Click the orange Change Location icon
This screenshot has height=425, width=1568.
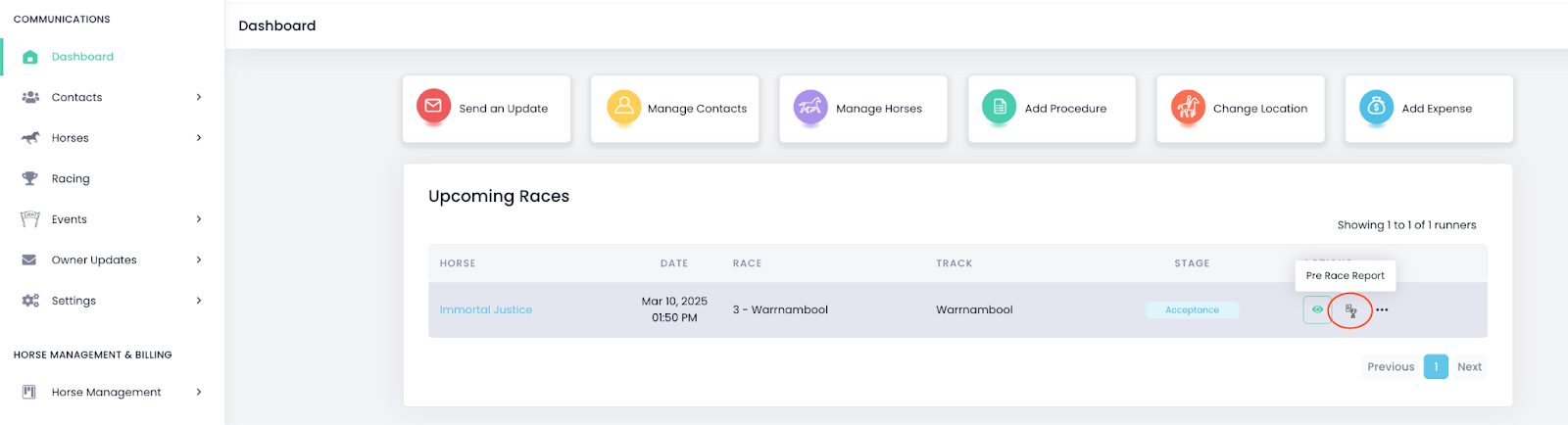1188,106
